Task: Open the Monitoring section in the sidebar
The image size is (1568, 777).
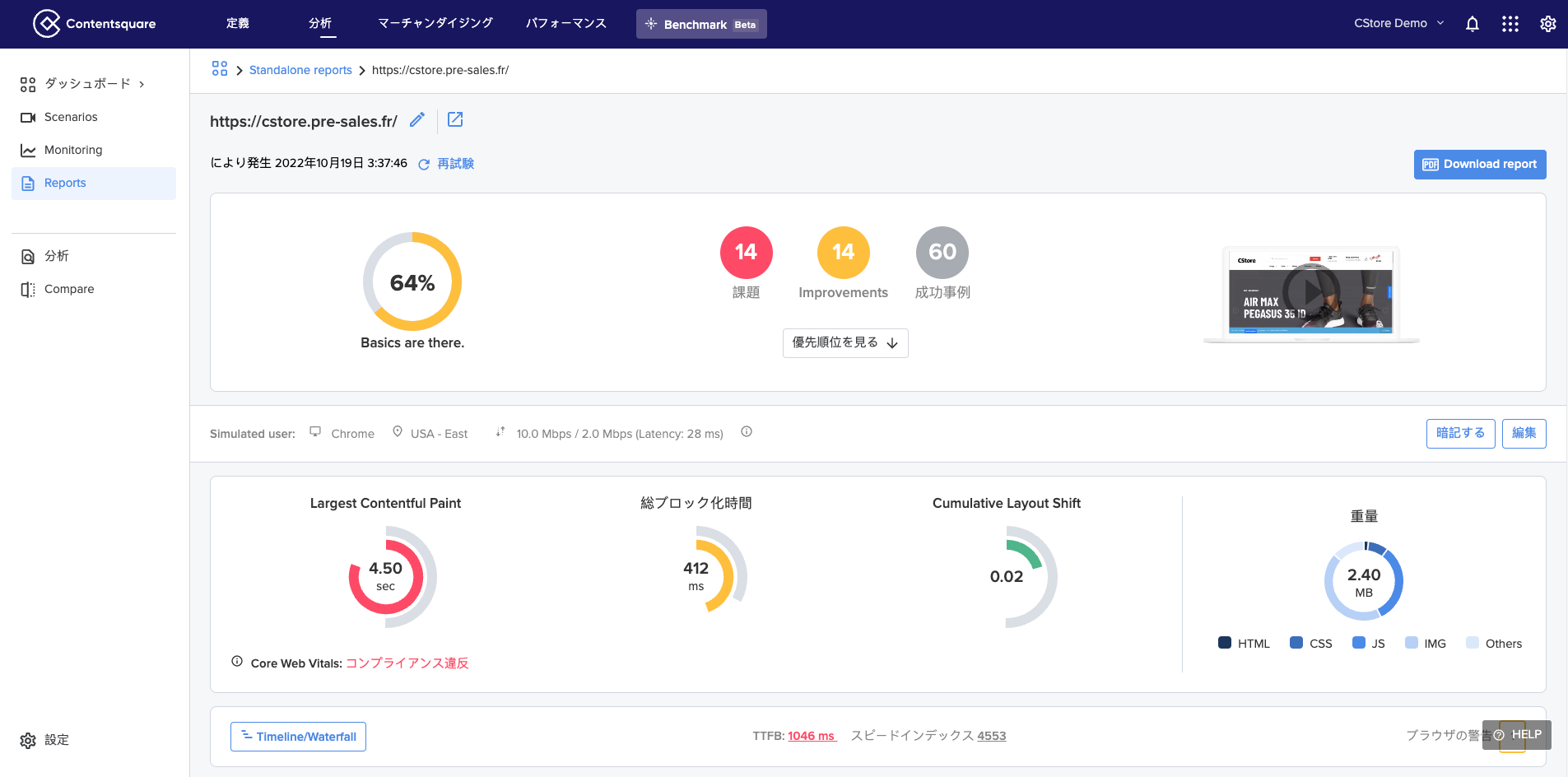Action: (x=73, y=150)
